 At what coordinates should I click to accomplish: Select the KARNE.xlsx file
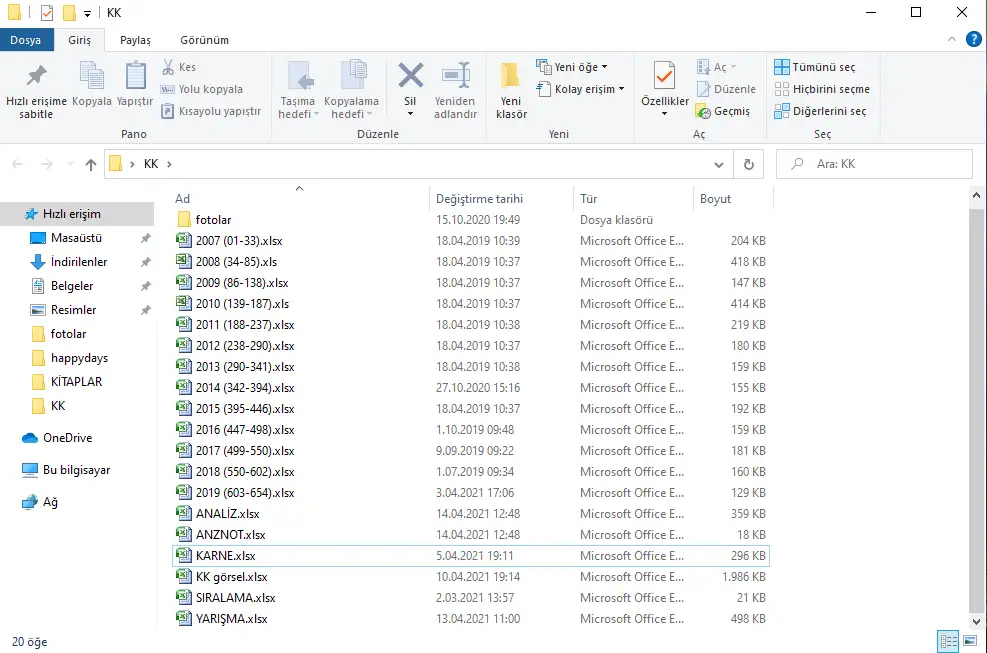225,556
